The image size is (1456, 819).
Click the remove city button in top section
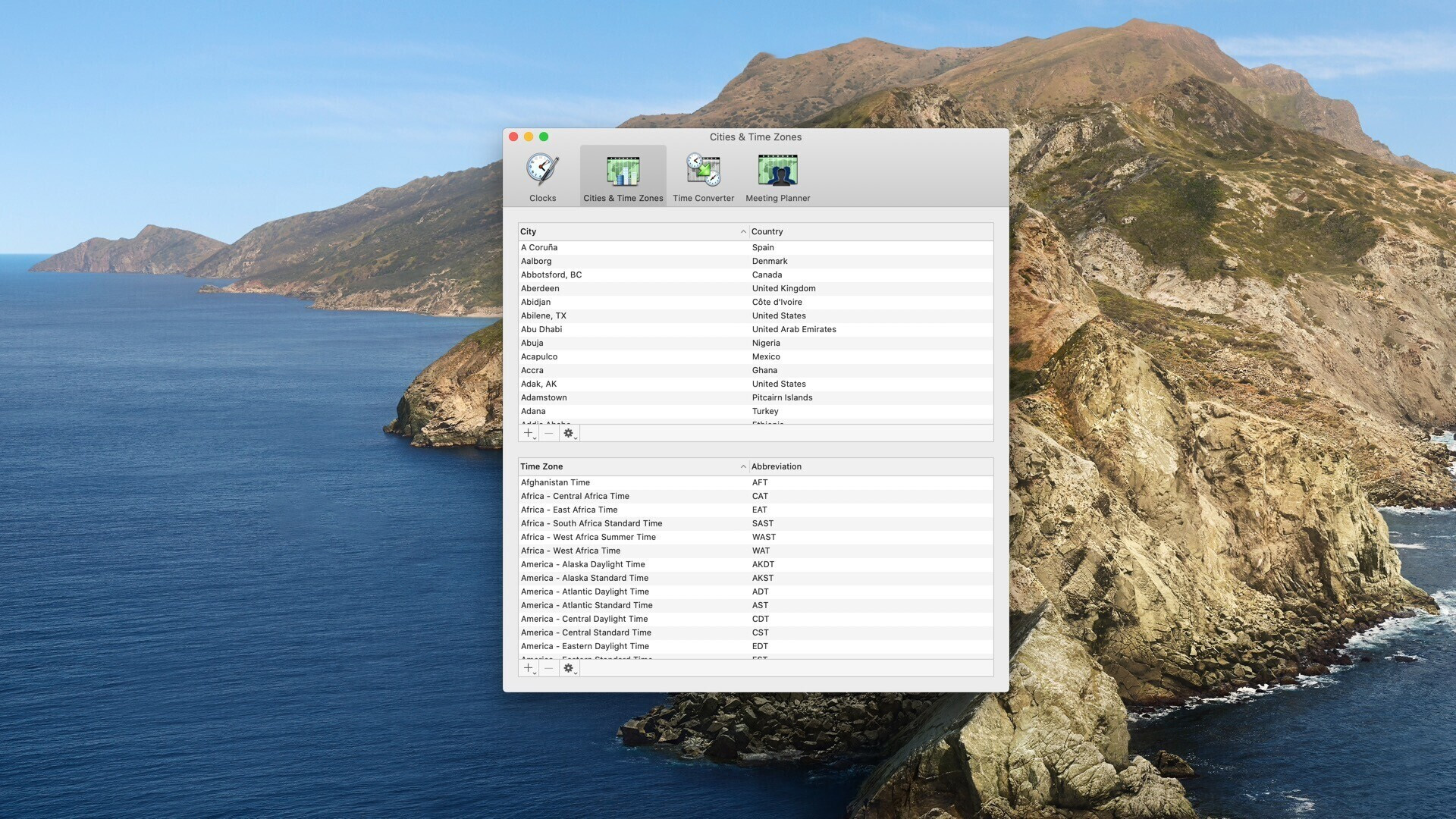[x=548, y=432]
